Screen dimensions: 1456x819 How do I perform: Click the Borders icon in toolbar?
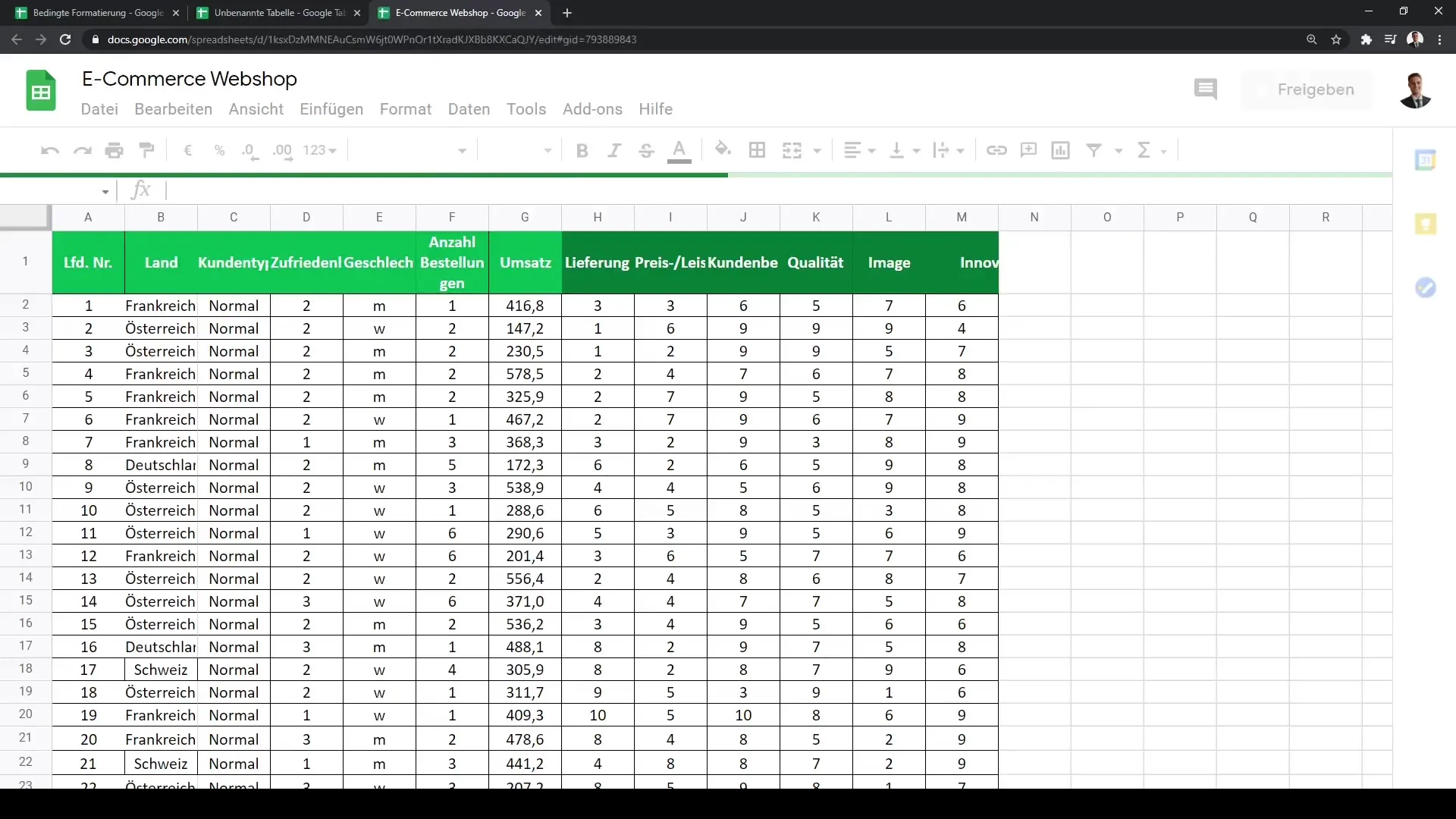(x=757, y=150)
